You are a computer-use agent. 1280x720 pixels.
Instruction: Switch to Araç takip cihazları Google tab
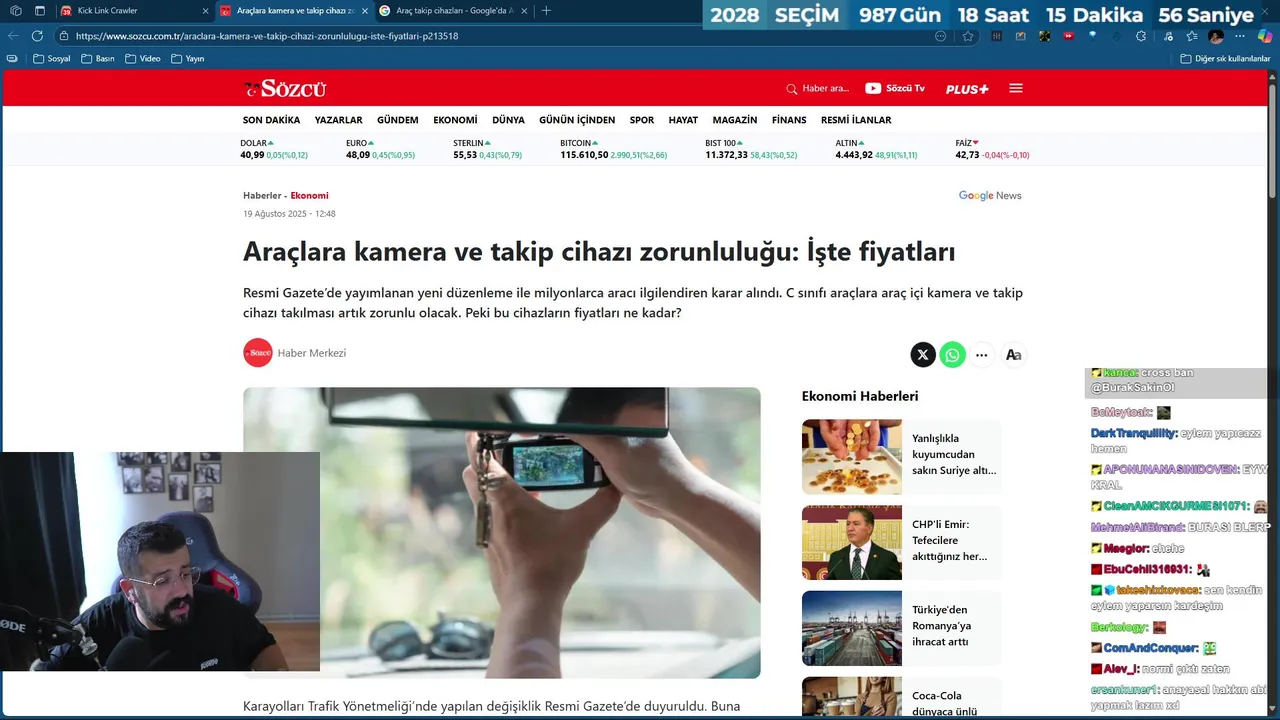[x=453, y=11]
